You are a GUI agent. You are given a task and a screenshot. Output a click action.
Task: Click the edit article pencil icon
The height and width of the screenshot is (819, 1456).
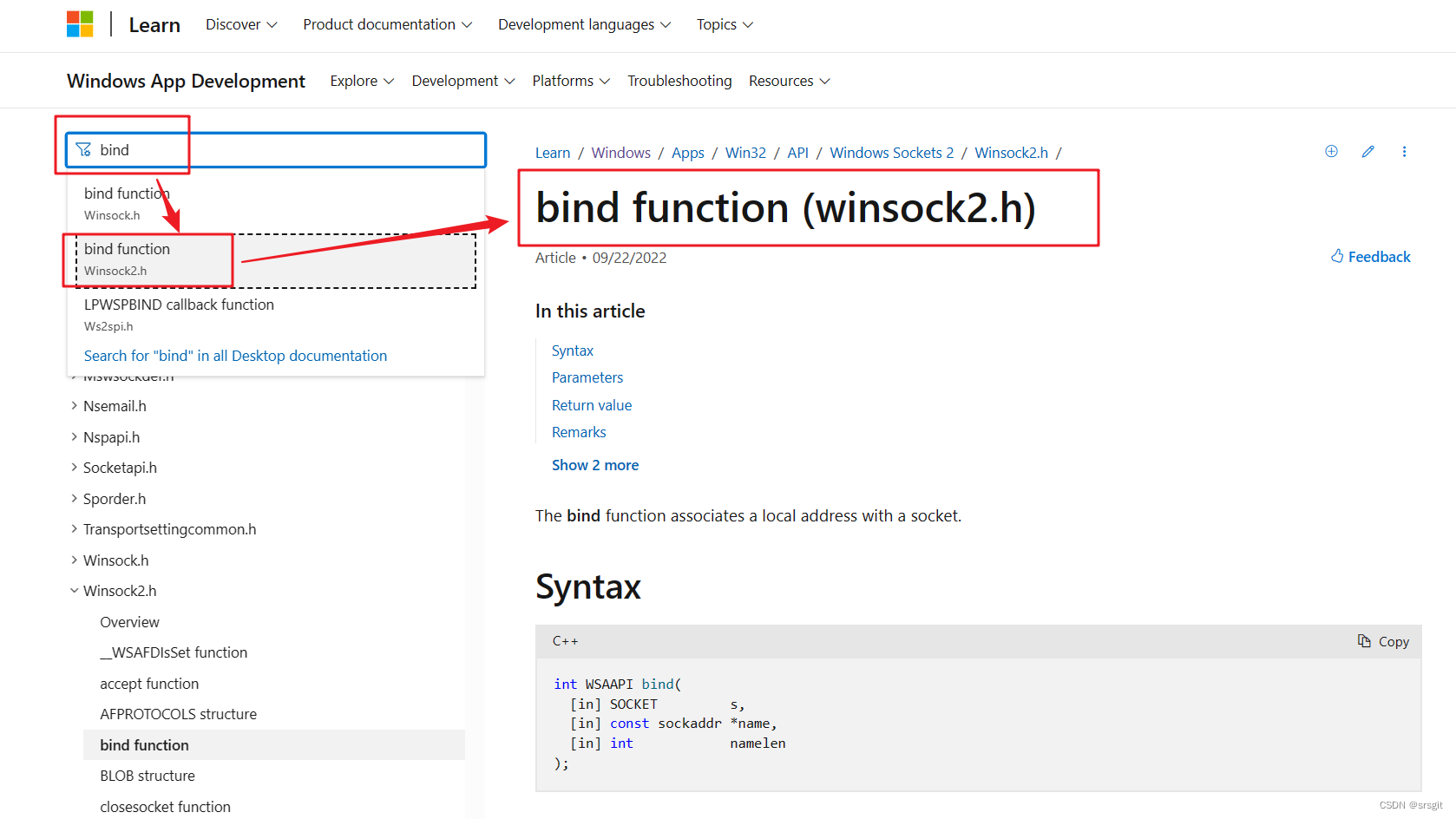tap(1367, 151)
